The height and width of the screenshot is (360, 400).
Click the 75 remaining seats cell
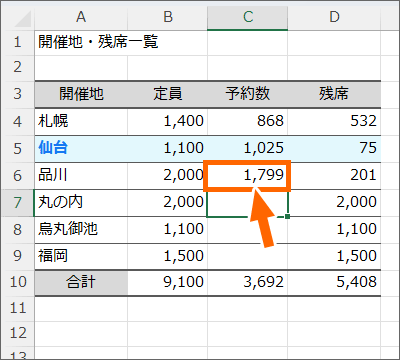(334, 149)
